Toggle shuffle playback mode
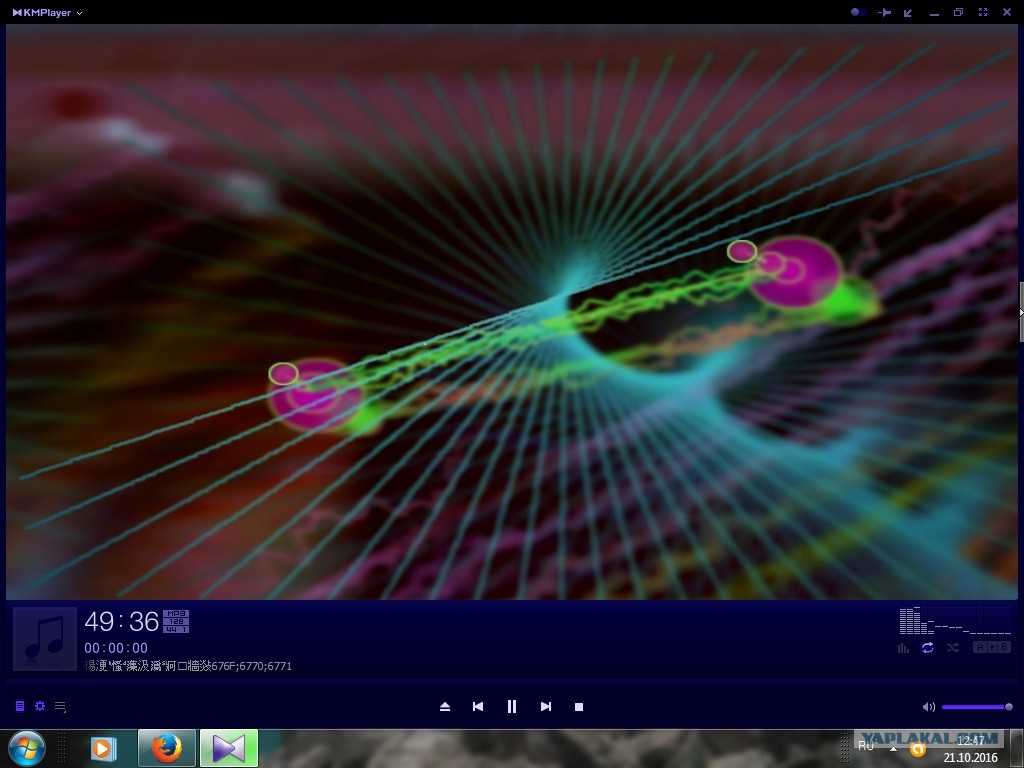The height and width of the screenshot is (768, 1024). [953, 648]
